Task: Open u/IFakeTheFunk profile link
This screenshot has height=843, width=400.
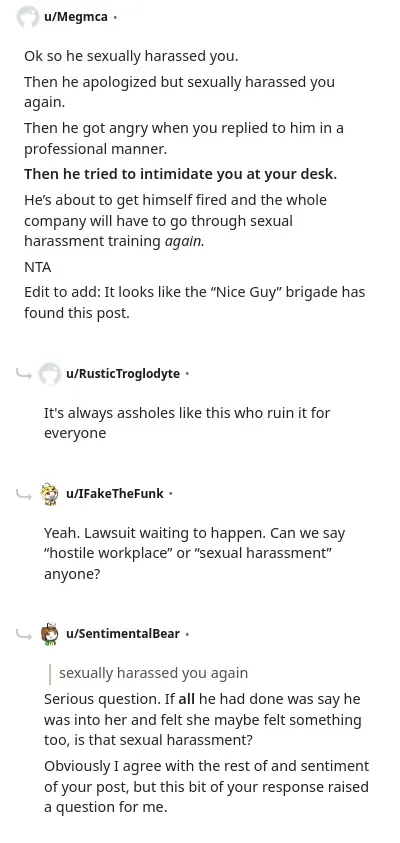Action: tap(115, 494)
